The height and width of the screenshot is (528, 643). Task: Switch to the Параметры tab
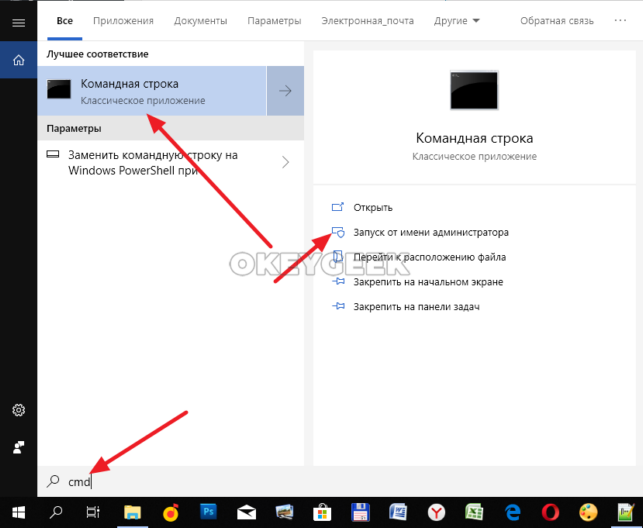274,21
